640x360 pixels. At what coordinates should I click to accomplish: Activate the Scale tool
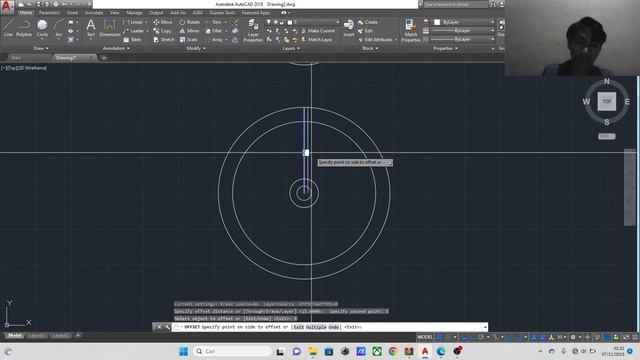tap(188, 40)
